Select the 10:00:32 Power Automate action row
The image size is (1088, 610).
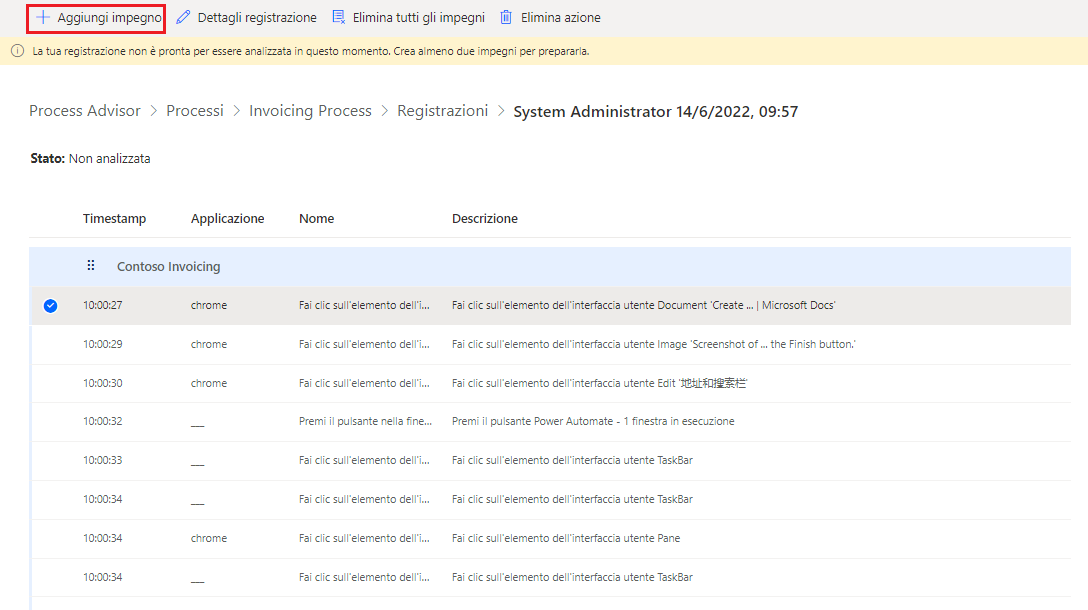pyautogui.click(x=550, y=422)
